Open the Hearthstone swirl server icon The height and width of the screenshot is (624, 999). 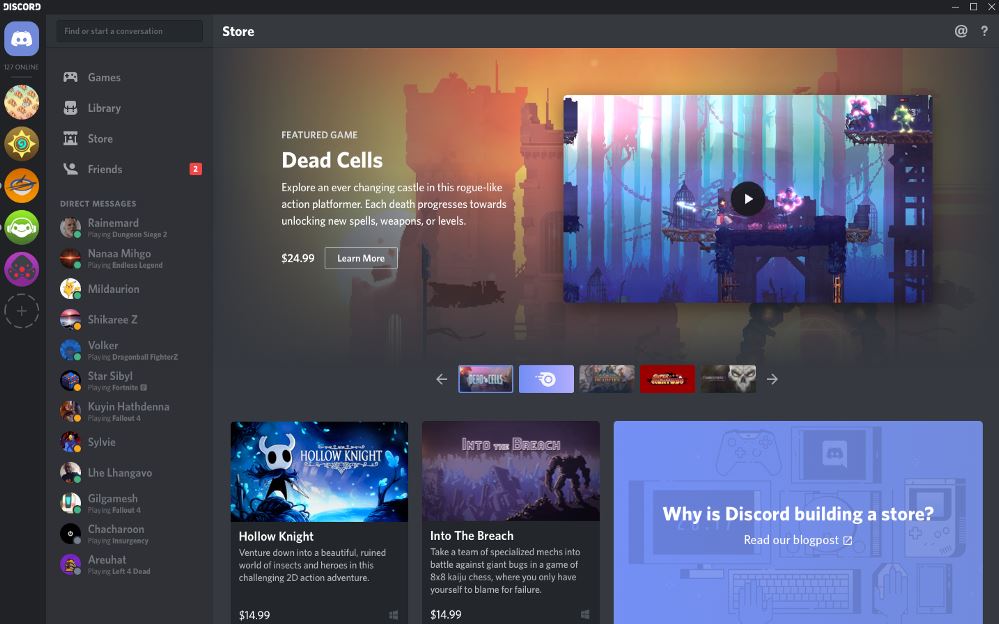22,144
